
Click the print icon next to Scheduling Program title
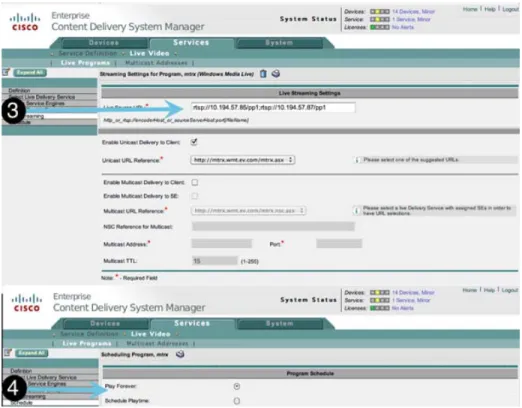click(x=180, y=354)
